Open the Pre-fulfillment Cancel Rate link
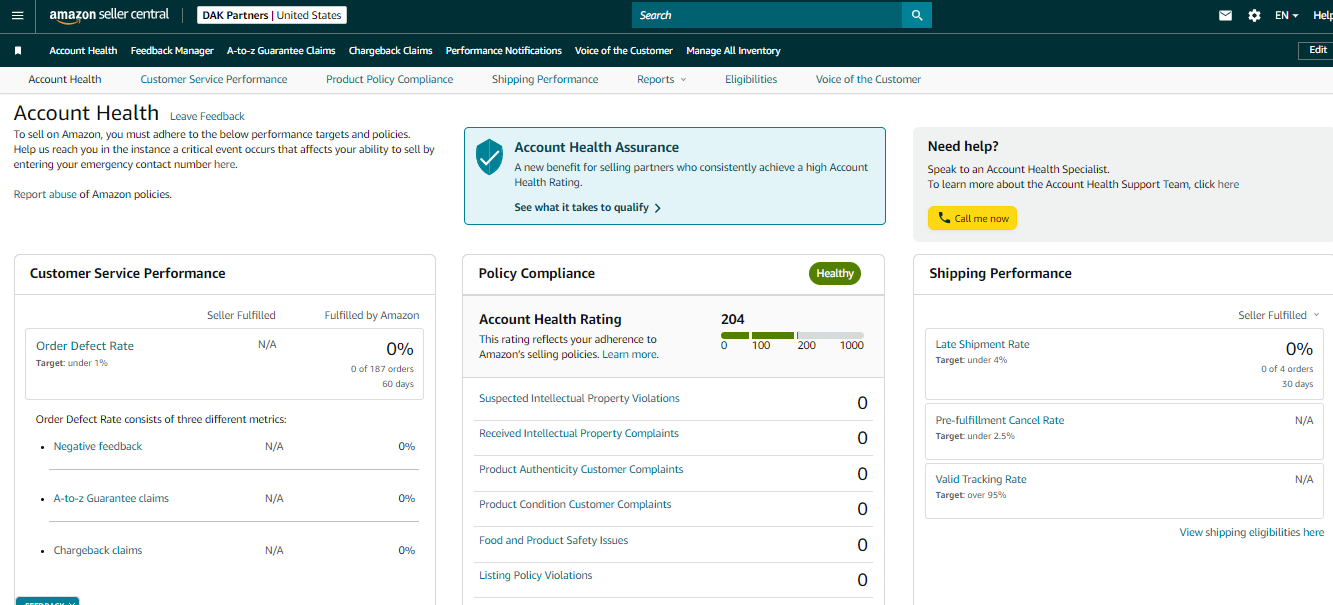The height and width of the screenshot is (605, 1333). tap(1000, 420)
